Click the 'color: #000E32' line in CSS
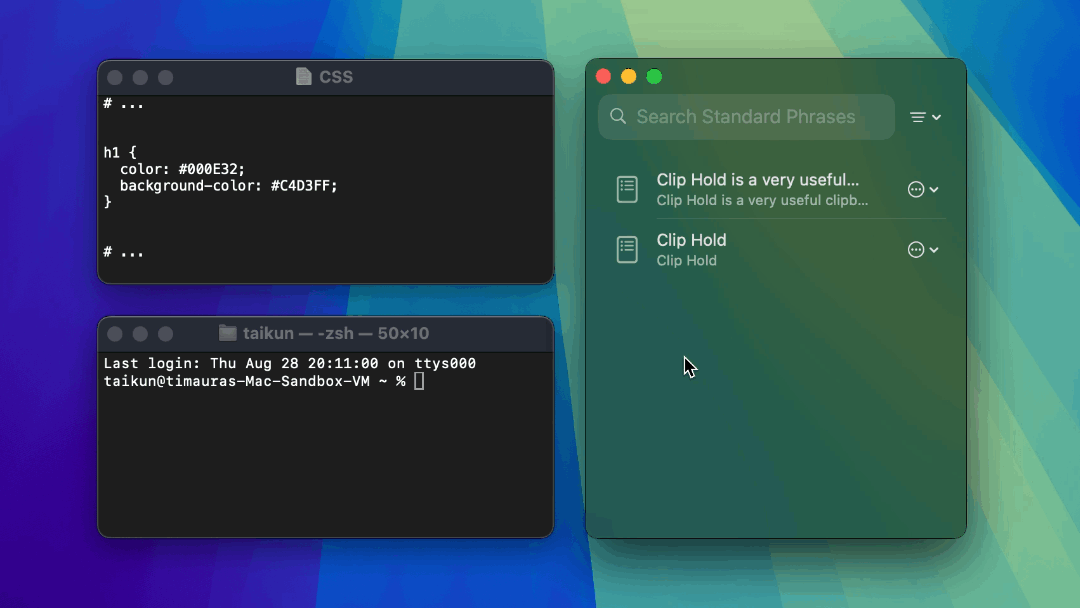The height and width of the screenshot is (608, 1080). point(182,169)
